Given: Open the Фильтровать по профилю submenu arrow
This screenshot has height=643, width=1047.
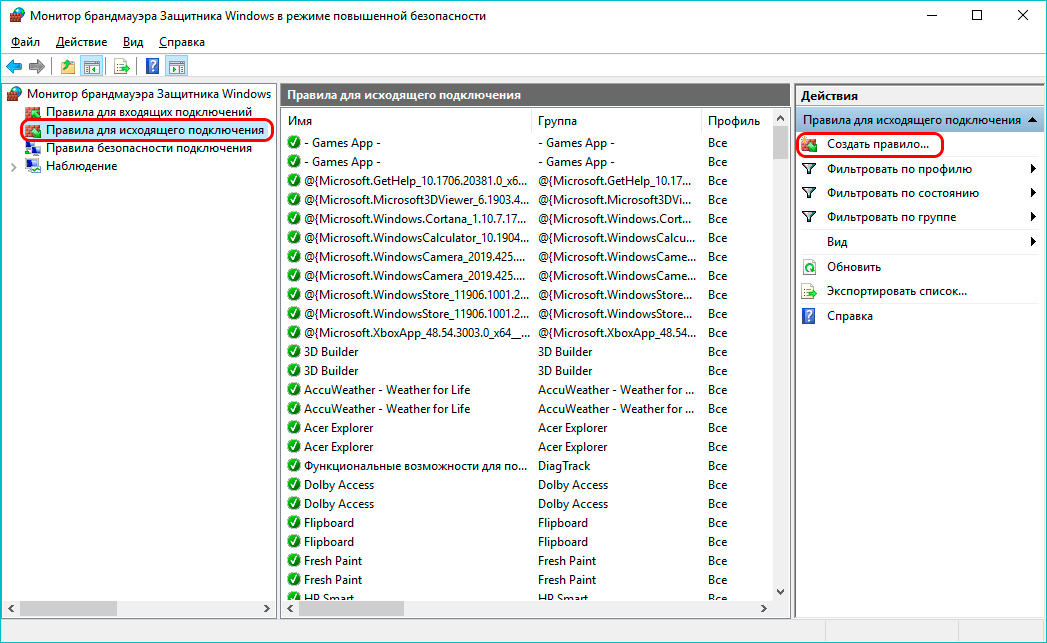Looking at the screenshot, I should pos(1033,169).
